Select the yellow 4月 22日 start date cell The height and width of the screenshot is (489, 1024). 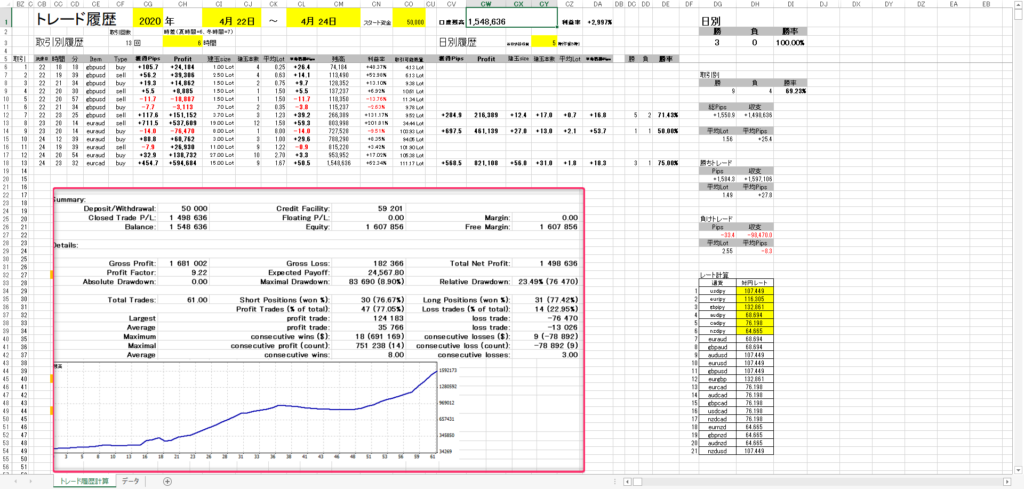tap(233, 19)
